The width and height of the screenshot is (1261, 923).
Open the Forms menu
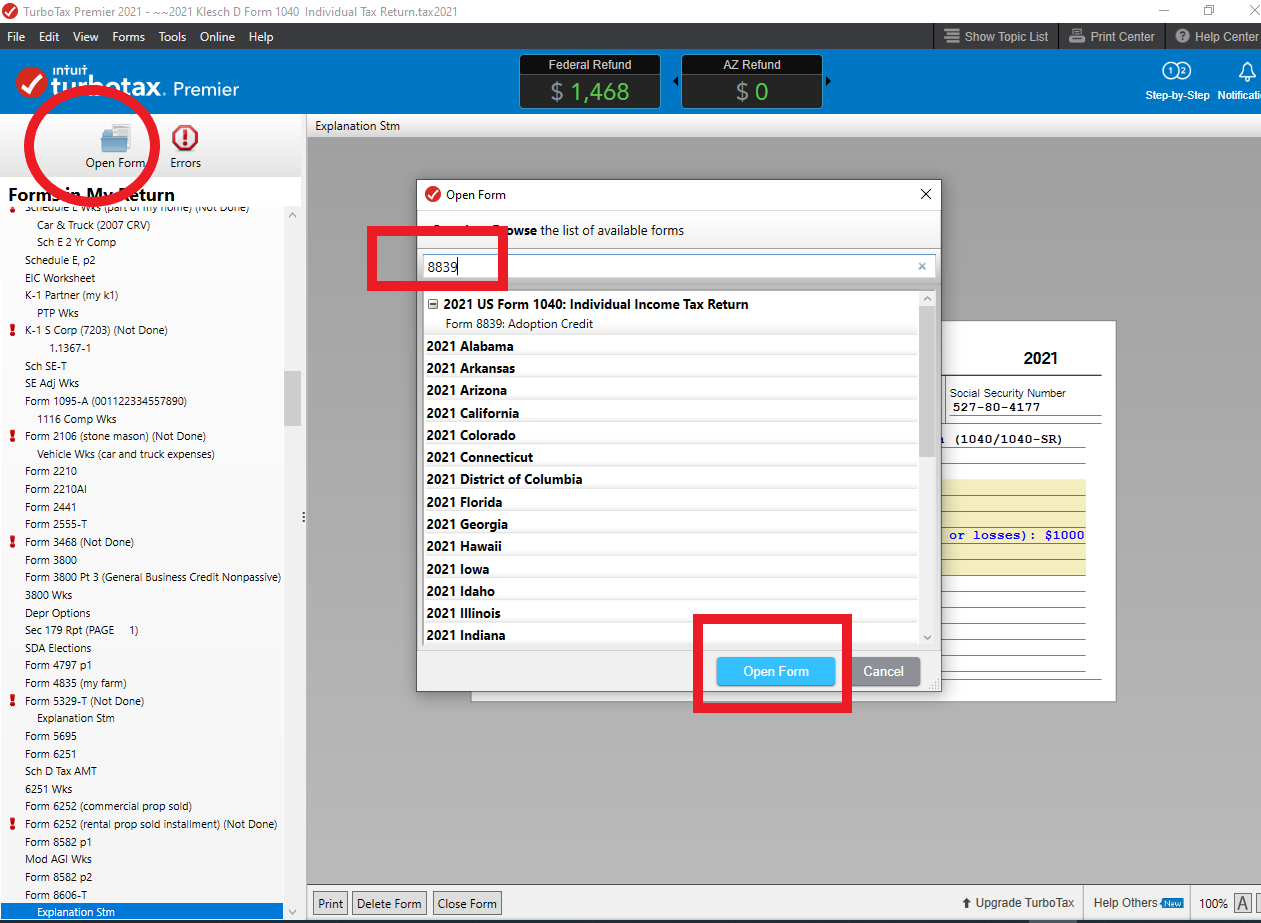click(128, 37)
